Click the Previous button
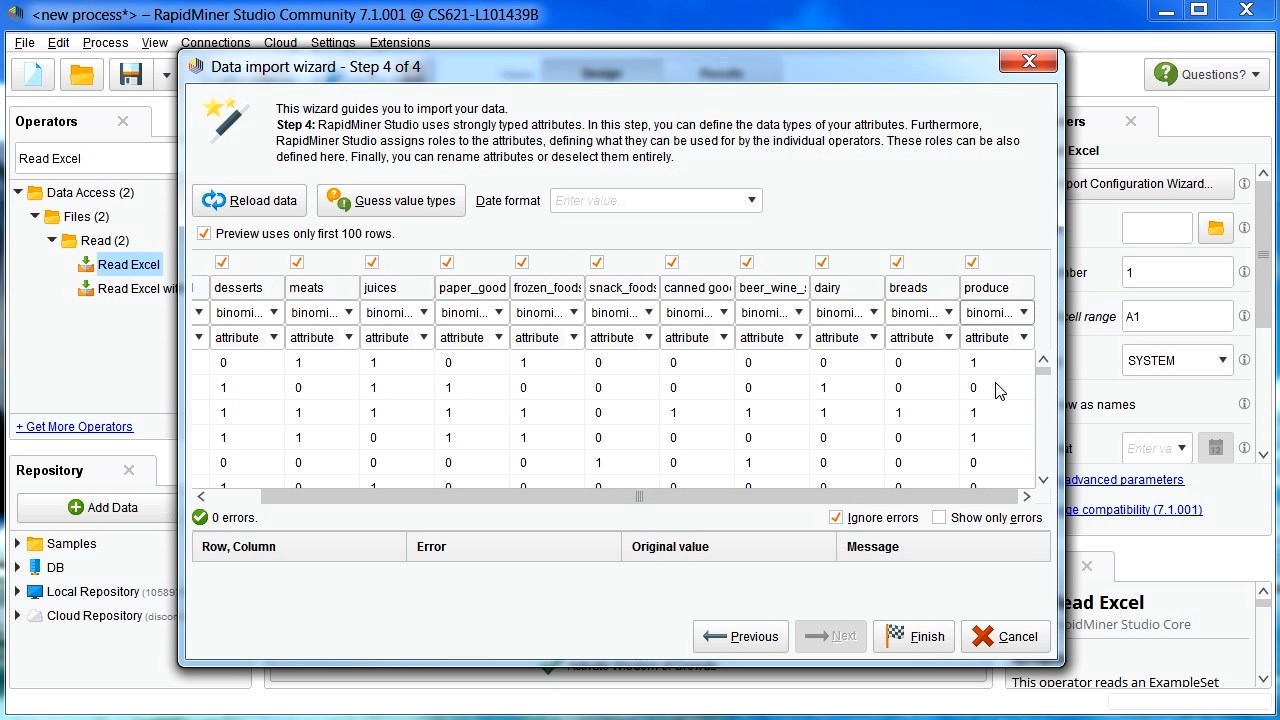This screenshot has width=1280, height=720. [741, 636]
